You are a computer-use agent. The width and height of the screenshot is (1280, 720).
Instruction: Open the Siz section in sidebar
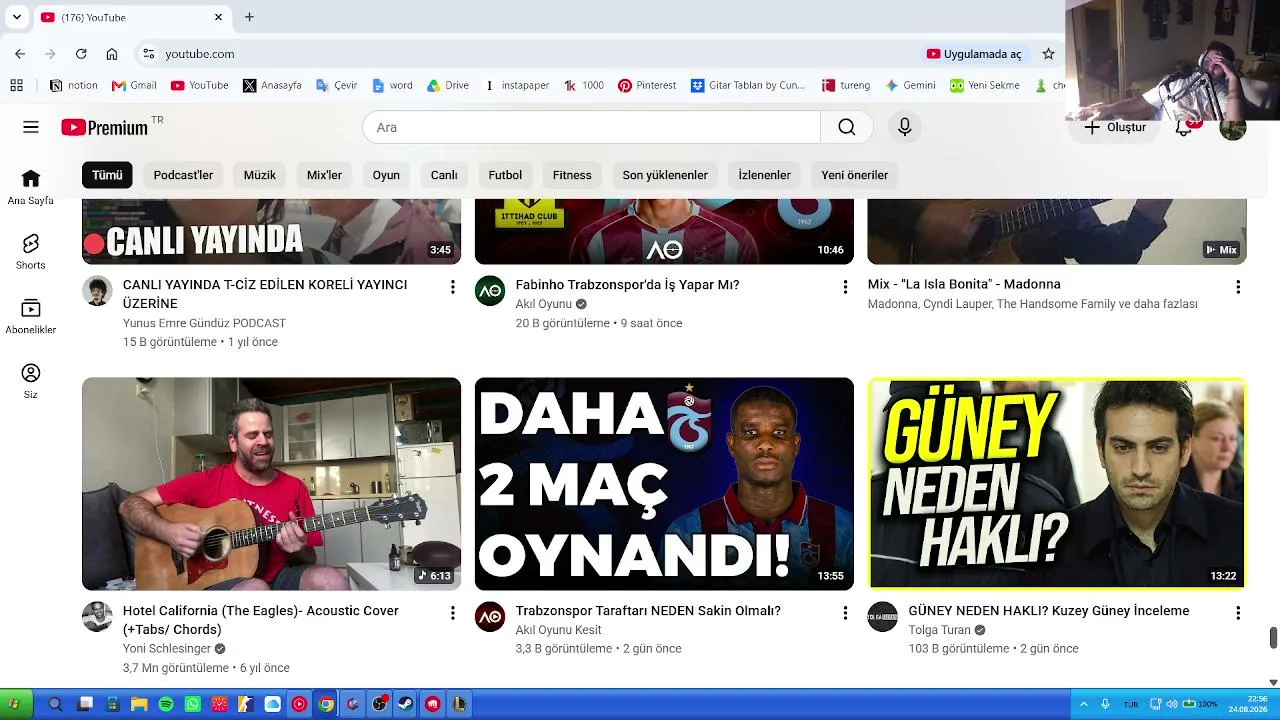click(x=31, y=381)
